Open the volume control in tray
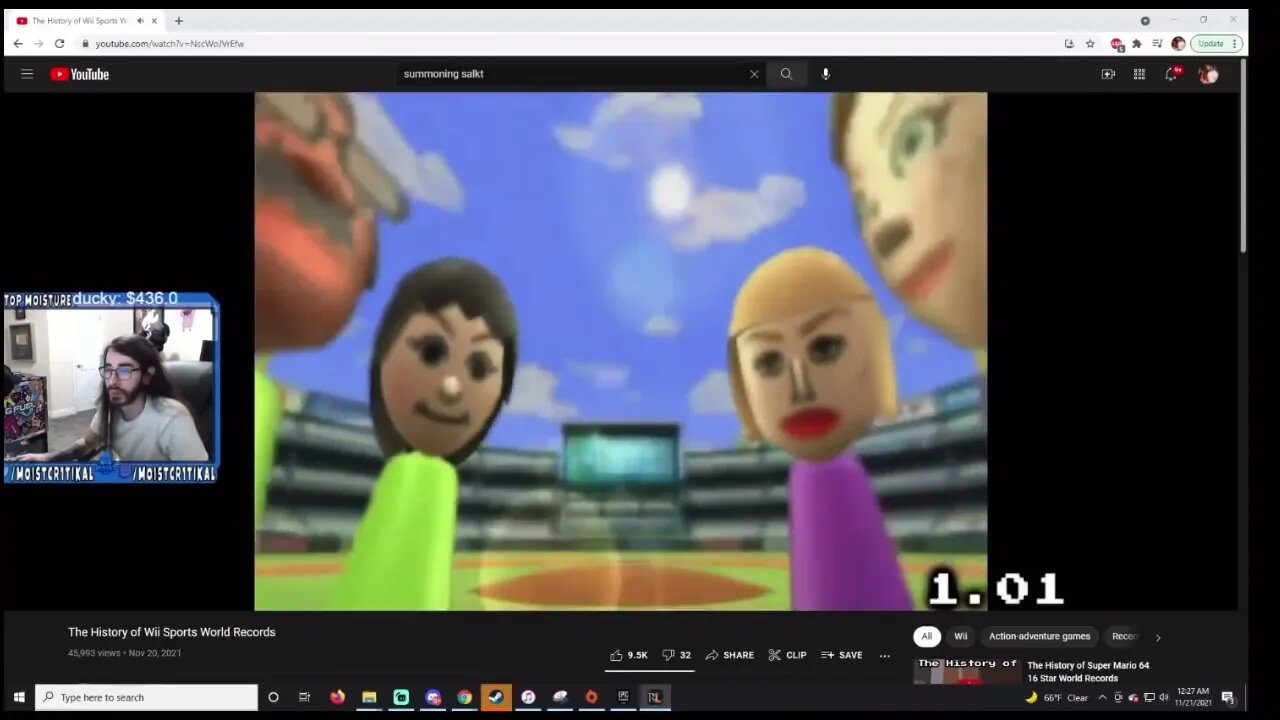Viewport: 1280px width, 720px height. 1163,698
